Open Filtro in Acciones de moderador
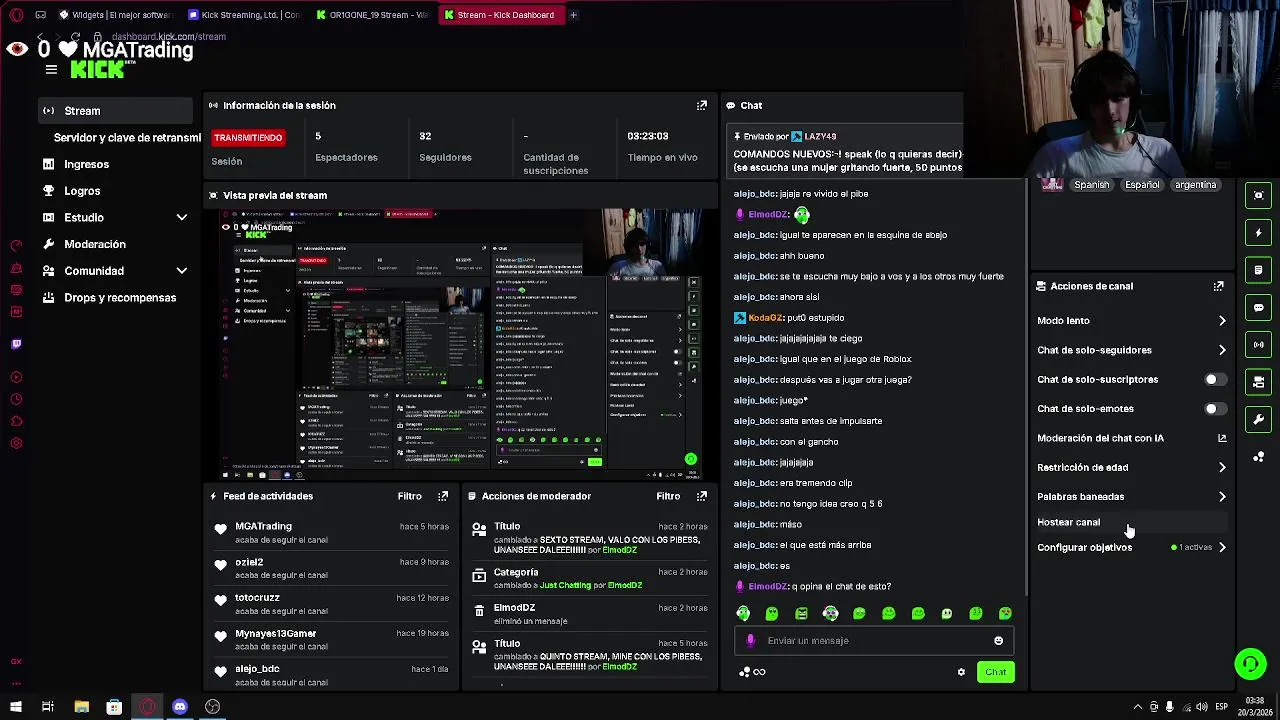Screen dimensions: 1280x720 (668, 496)
